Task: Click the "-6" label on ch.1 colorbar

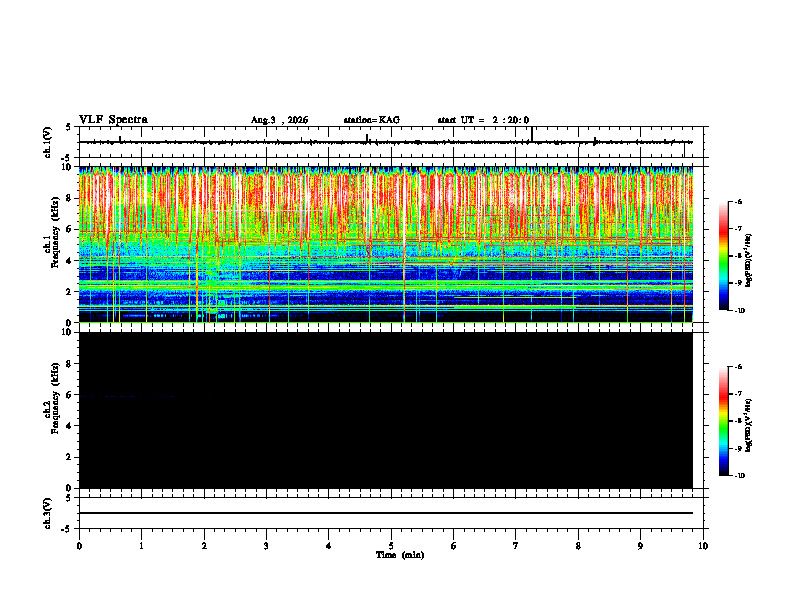Action: pyautogui.click(x=738, y=201)
